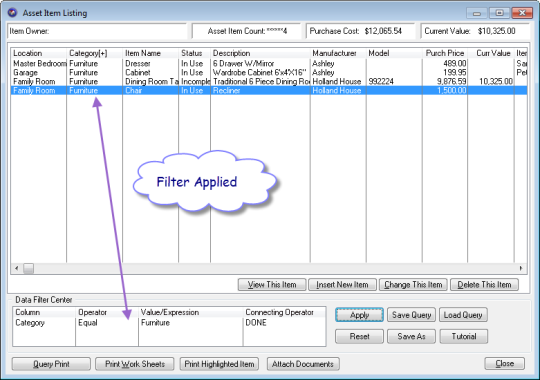
Task: Click the horizontal scrollbar thumb
Action: [x=28, y=268]
